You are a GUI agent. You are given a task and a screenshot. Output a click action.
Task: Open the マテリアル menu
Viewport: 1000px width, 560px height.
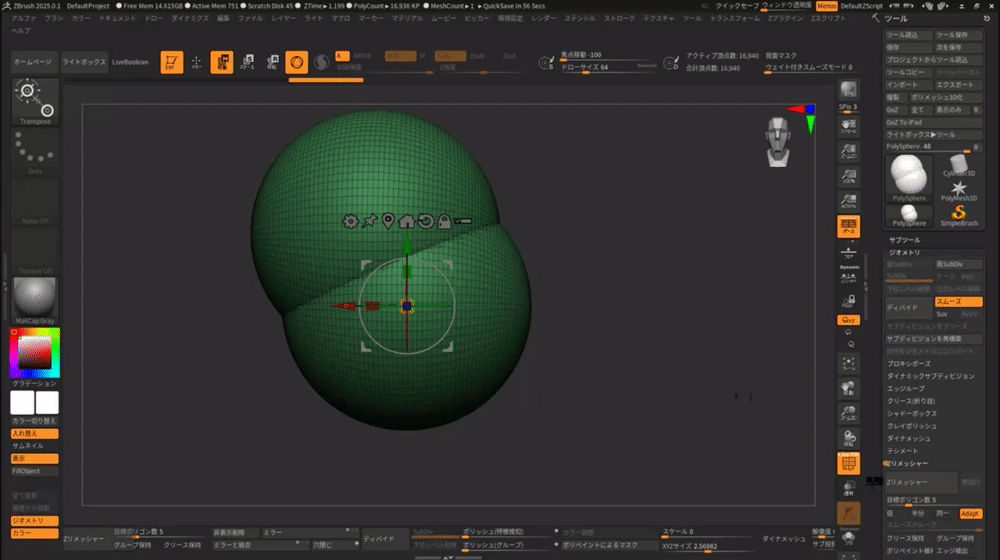point(407,18)
